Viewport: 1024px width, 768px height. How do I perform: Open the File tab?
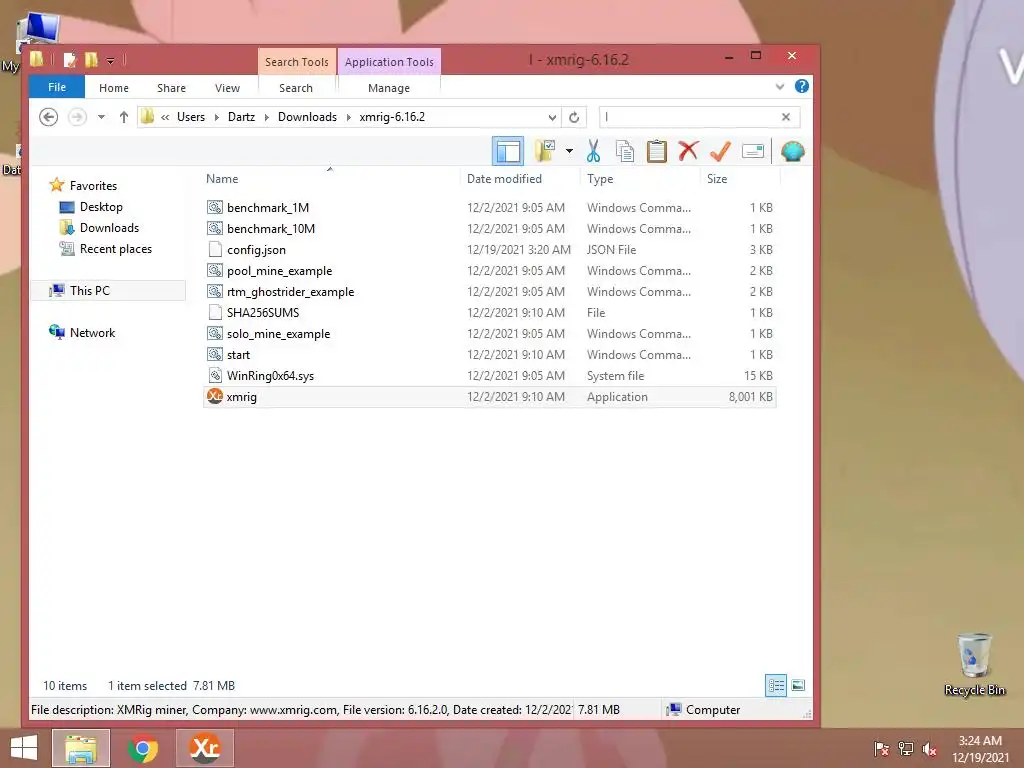[x=57, y=87]
